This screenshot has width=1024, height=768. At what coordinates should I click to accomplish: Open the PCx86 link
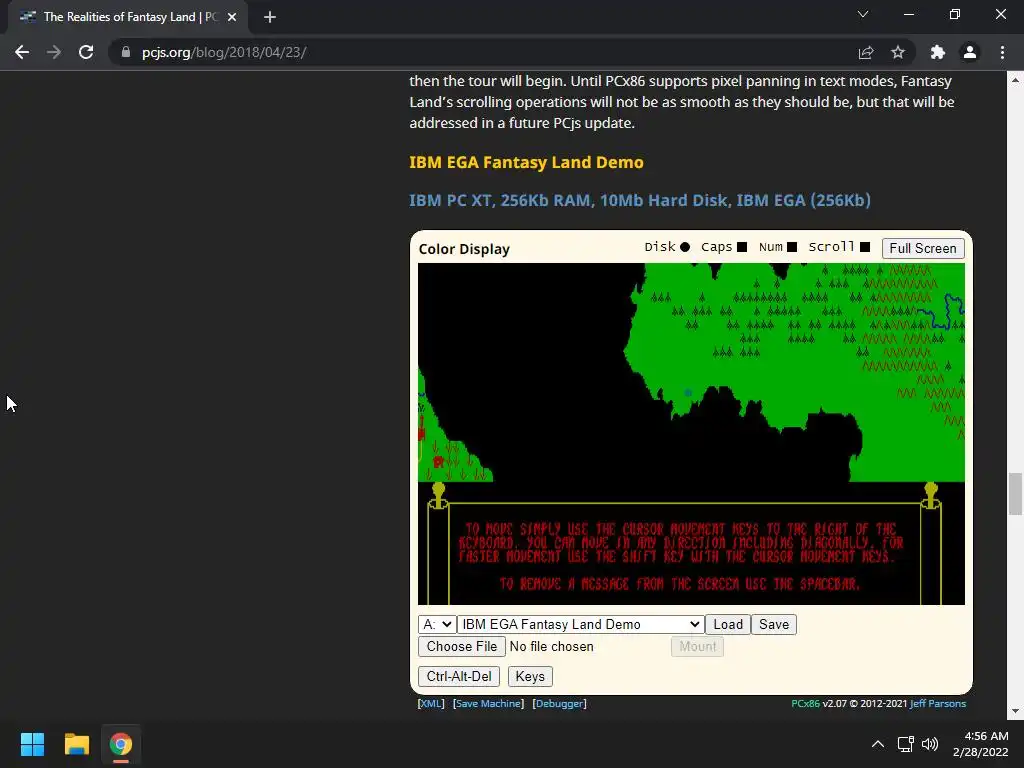(805, 703)
